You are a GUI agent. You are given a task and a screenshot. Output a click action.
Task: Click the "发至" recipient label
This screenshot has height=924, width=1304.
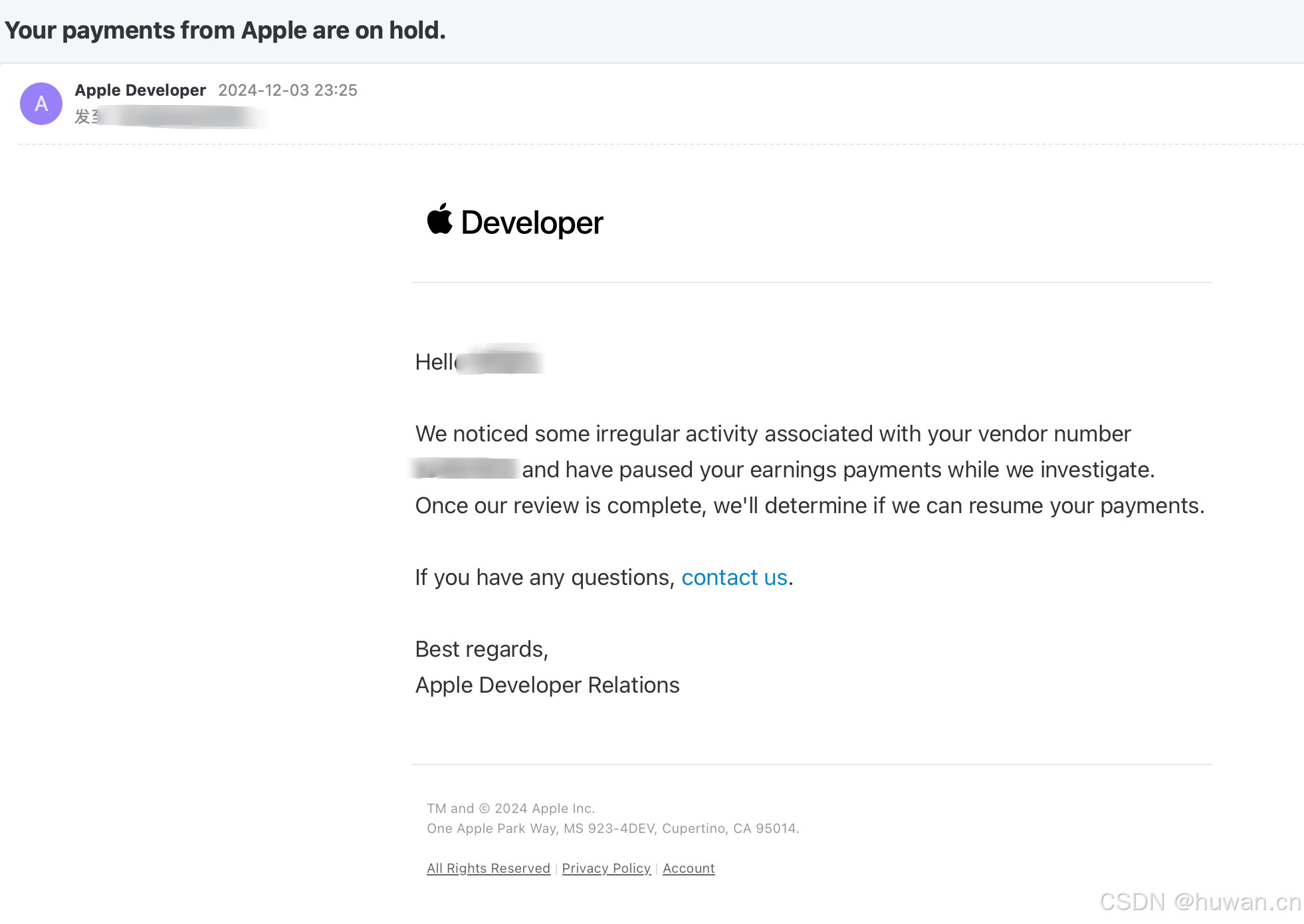(x=85, y=117)
